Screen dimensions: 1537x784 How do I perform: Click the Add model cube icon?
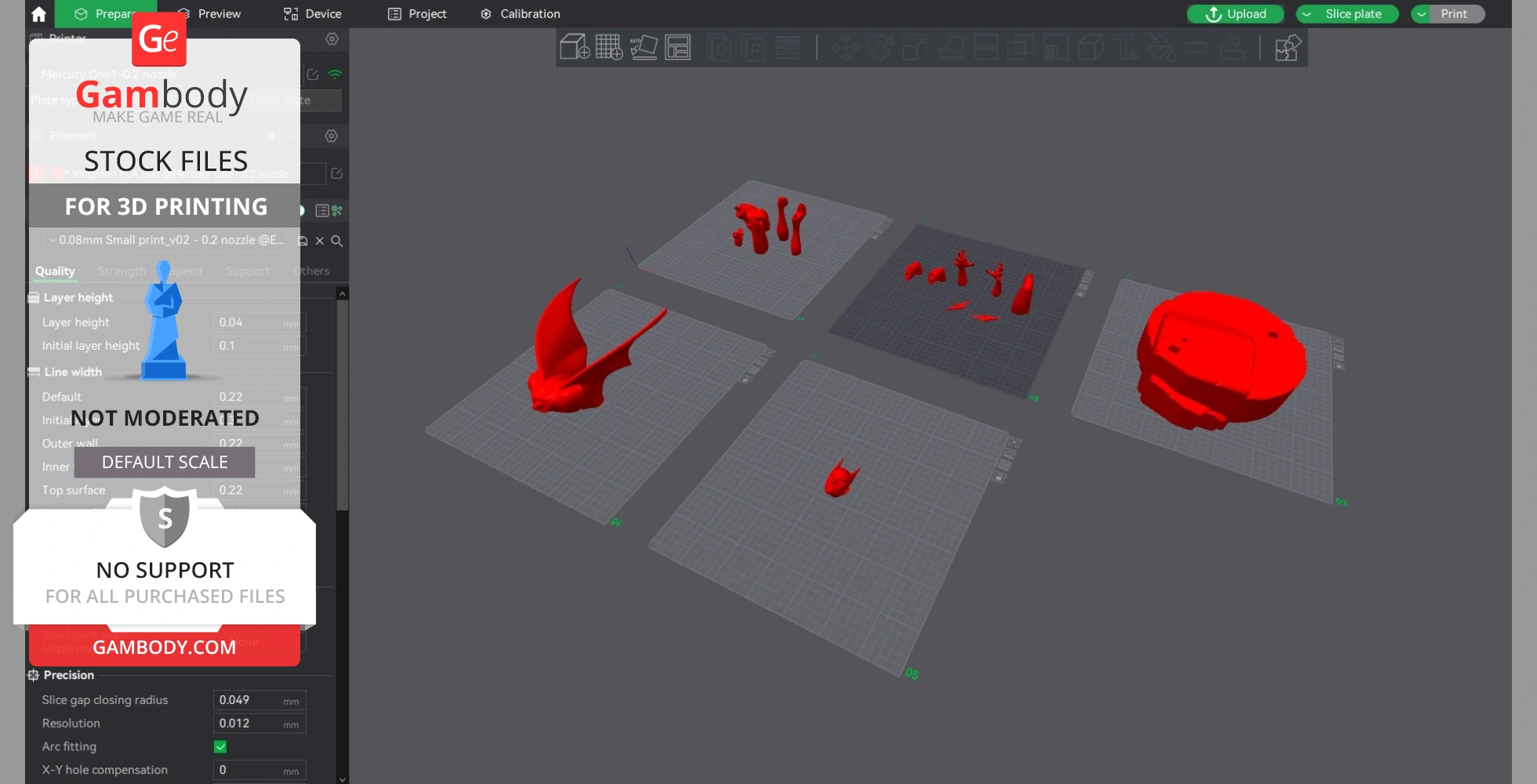574,47
